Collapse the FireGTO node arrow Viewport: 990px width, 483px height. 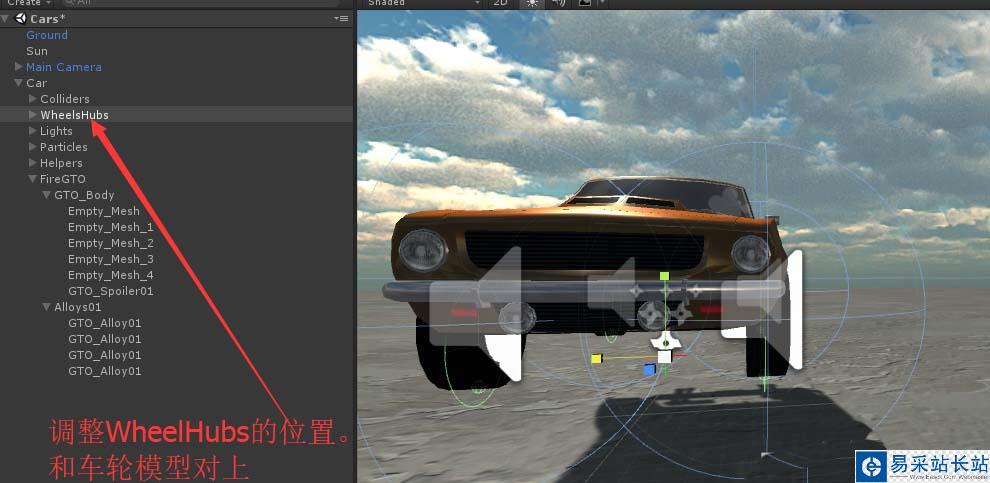click(x=33, y=179)
